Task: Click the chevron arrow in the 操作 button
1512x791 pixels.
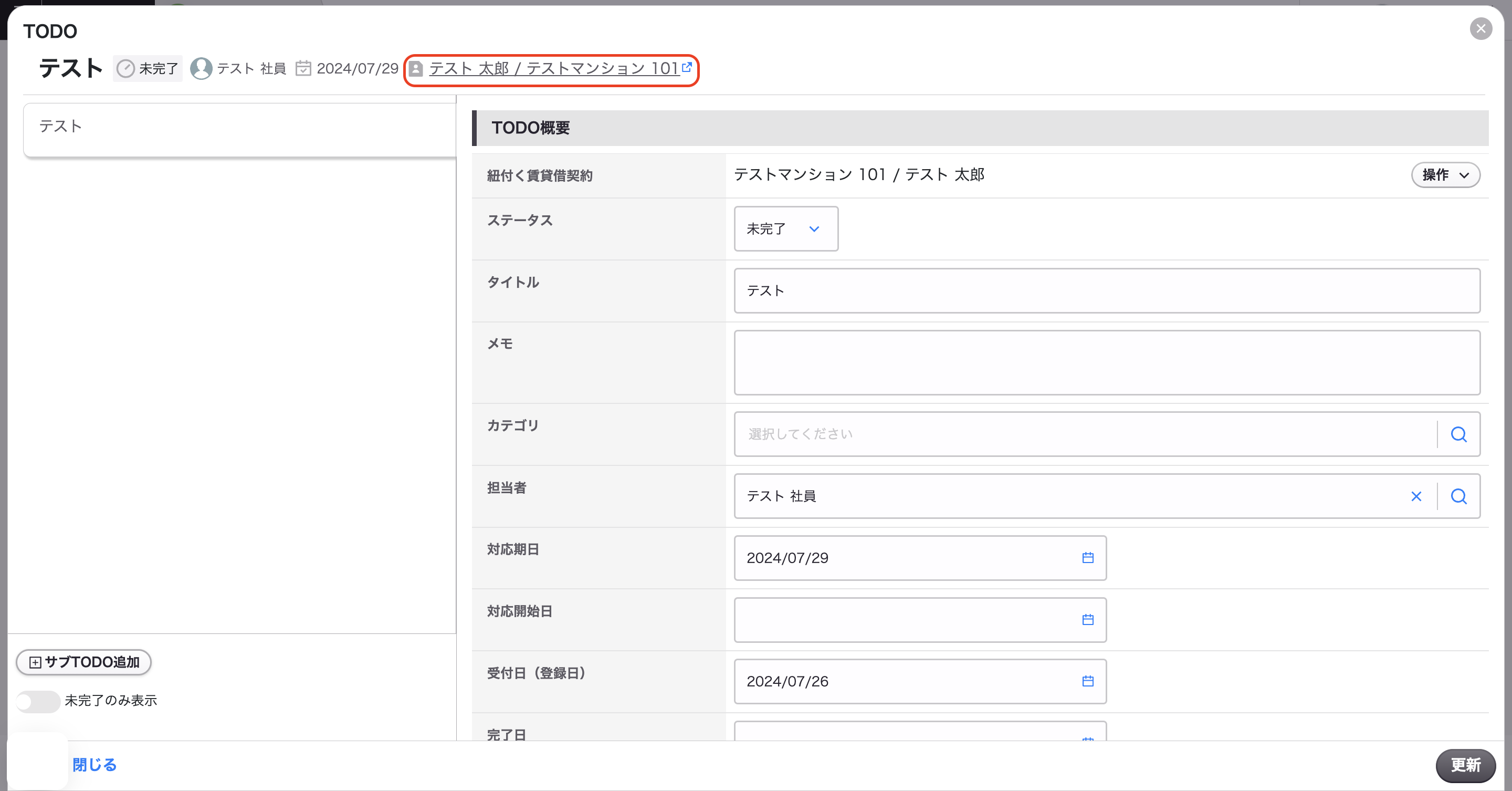Action: (x=1464, y=175)
